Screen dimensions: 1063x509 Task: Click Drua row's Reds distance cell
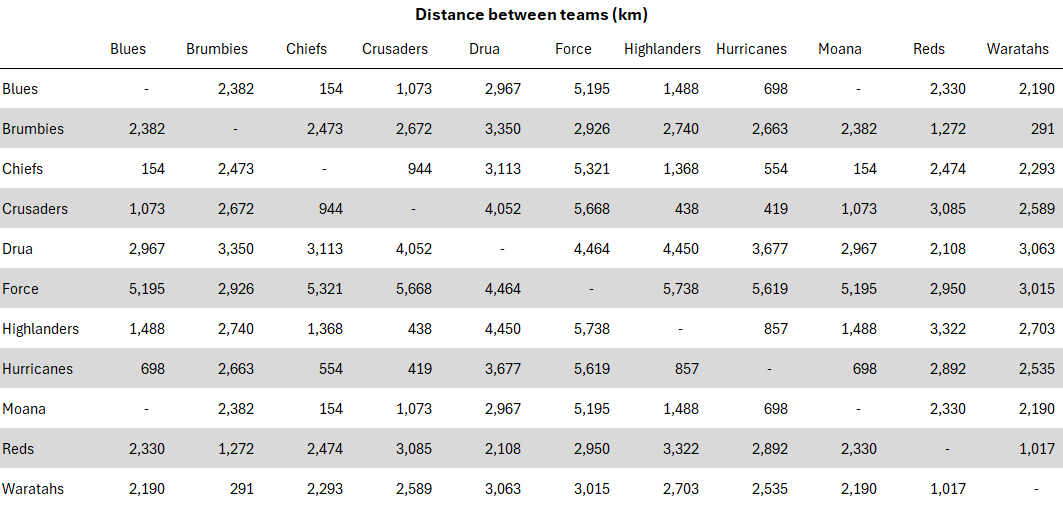(947, 249)
